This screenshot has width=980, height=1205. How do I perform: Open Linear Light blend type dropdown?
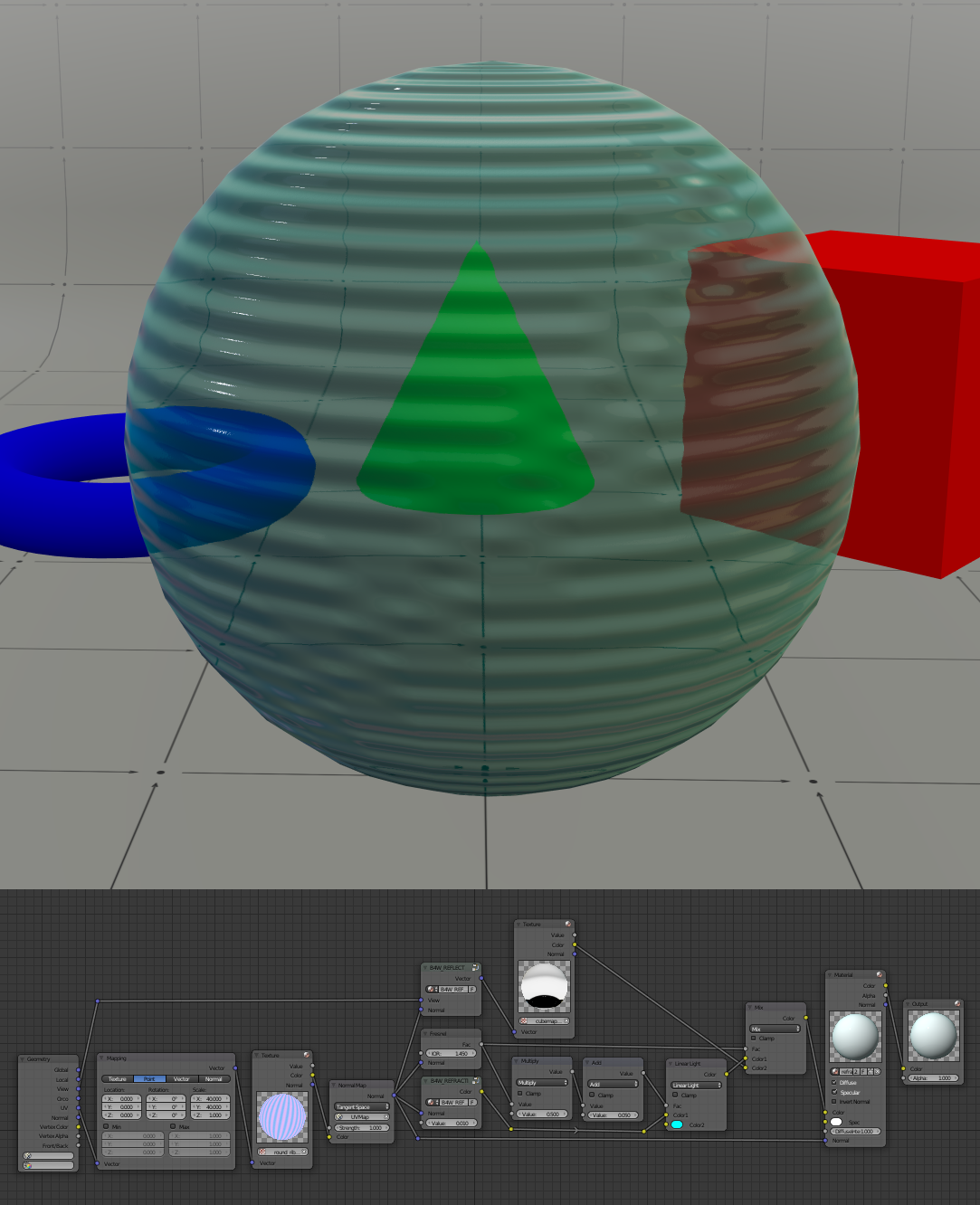pos(696,1085)
